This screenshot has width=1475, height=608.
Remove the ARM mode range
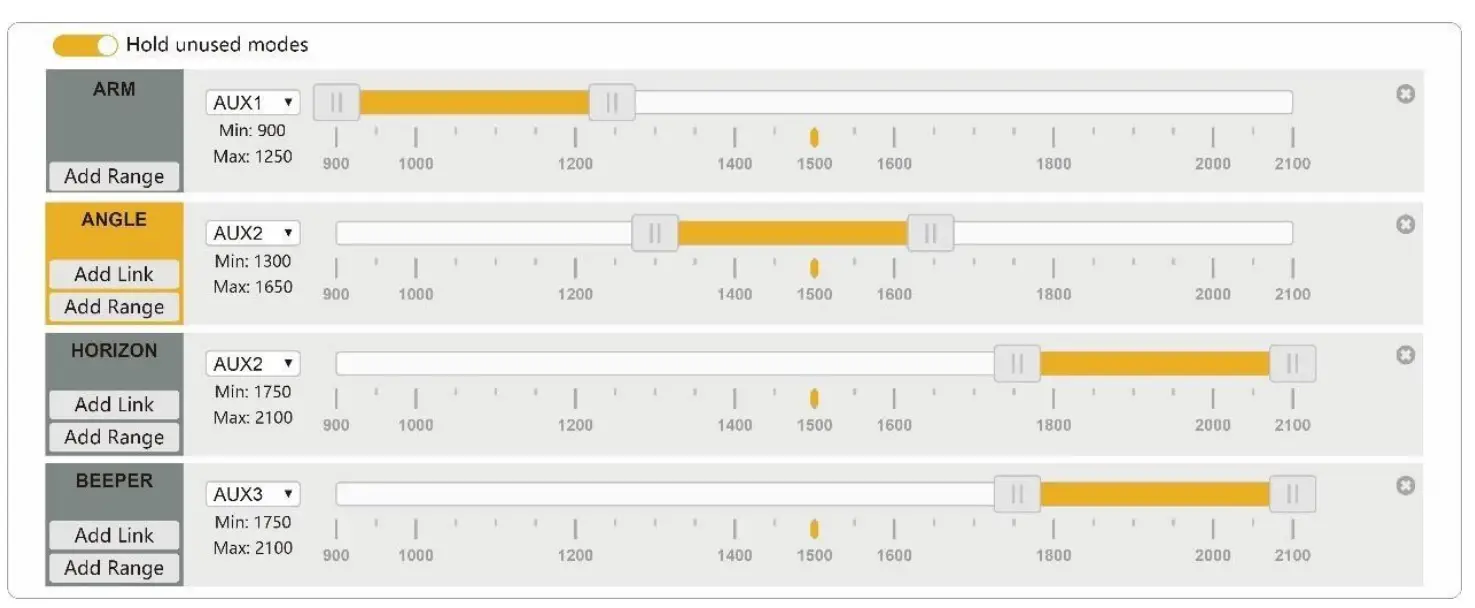click(1405, 94)
